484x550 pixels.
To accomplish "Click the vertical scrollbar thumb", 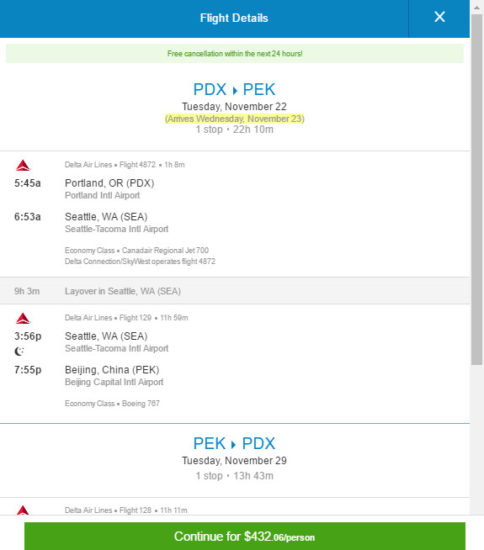I will [477, 189].
